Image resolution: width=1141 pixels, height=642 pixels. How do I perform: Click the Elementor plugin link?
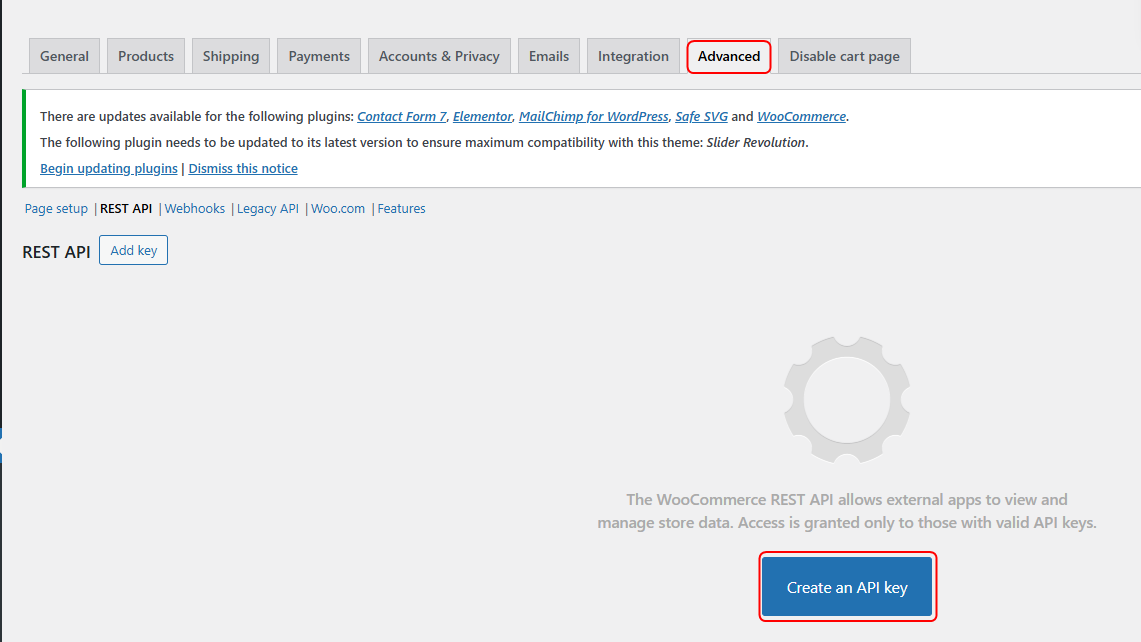click(482, 116)
